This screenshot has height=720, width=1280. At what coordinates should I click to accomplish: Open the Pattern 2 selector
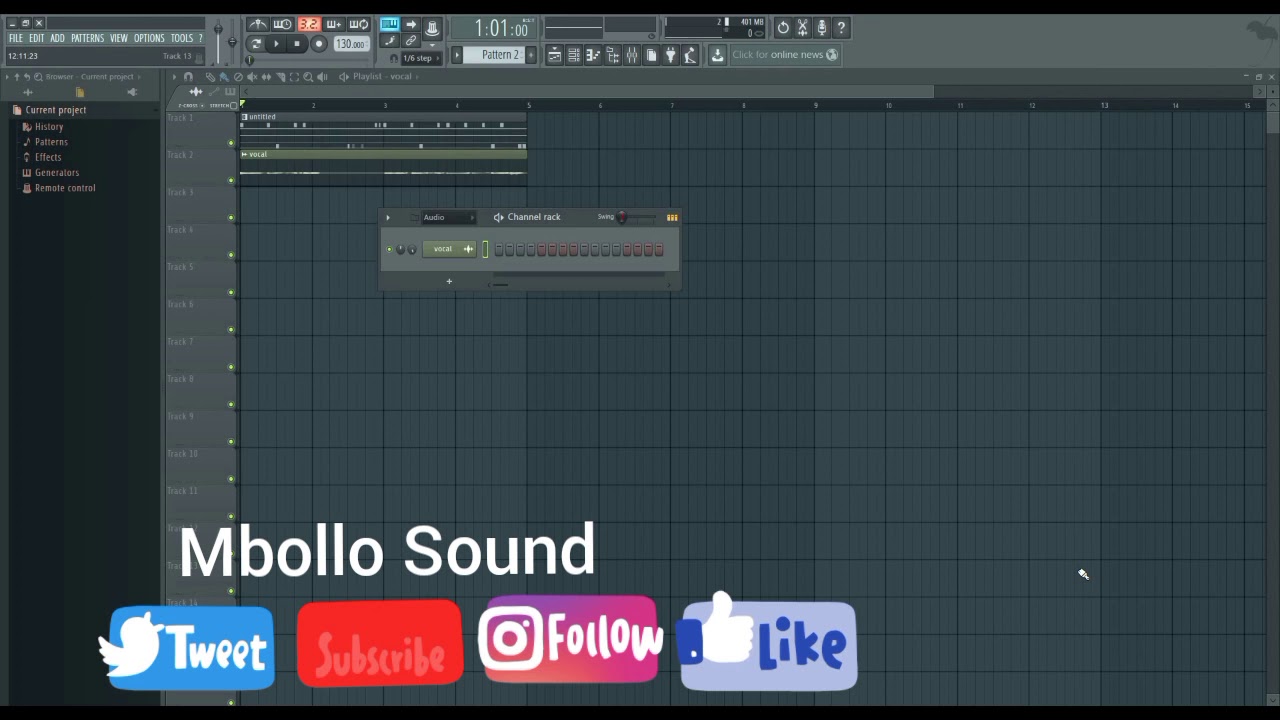tap(494, 54)
